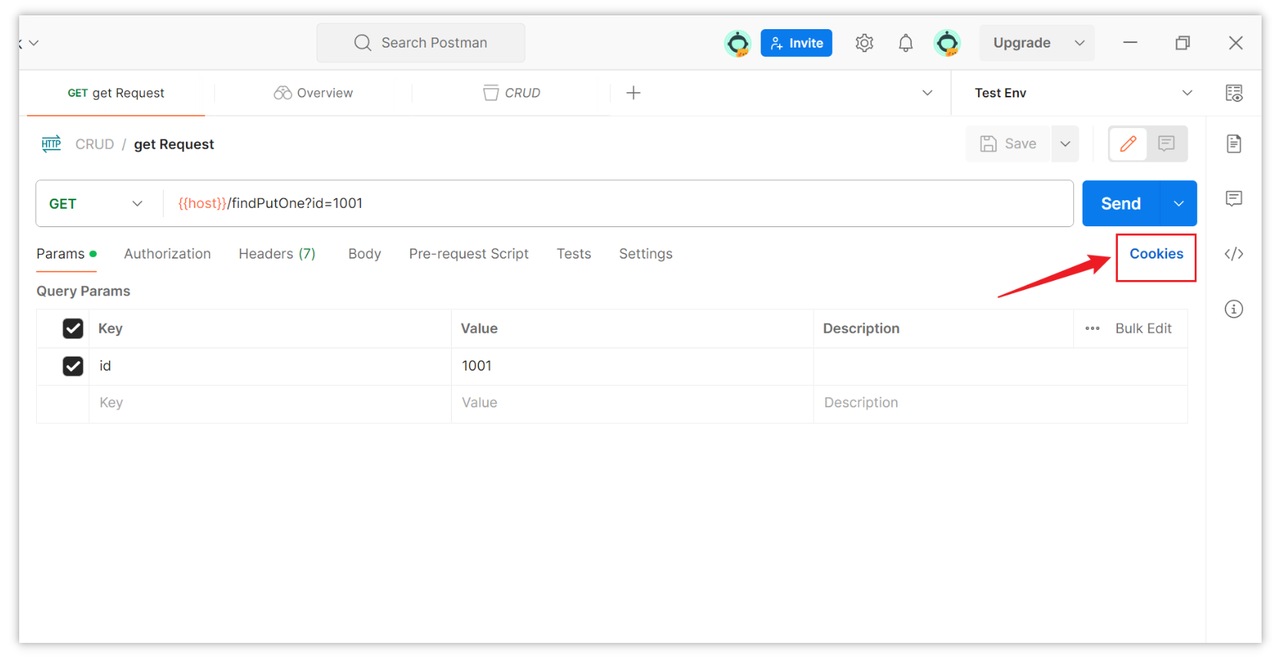This screenshot has height=659, width=1280.
Task: Uncheck the id parameter checkbox
Action: [x=73, y=366]
